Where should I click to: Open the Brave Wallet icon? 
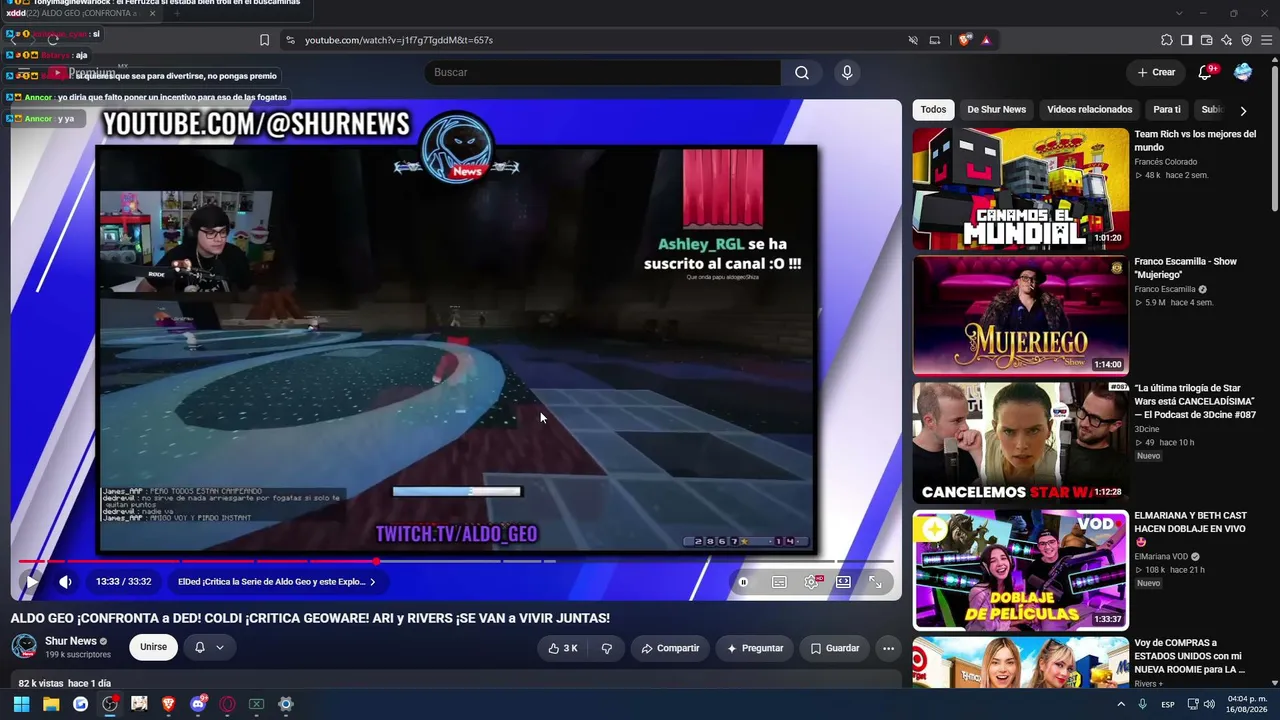1206,40
